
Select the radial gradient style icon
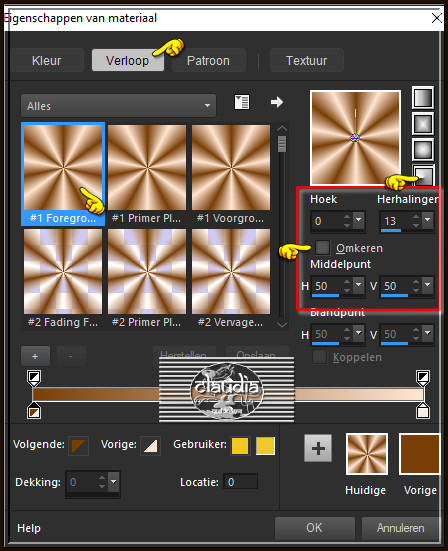(423, 174)
